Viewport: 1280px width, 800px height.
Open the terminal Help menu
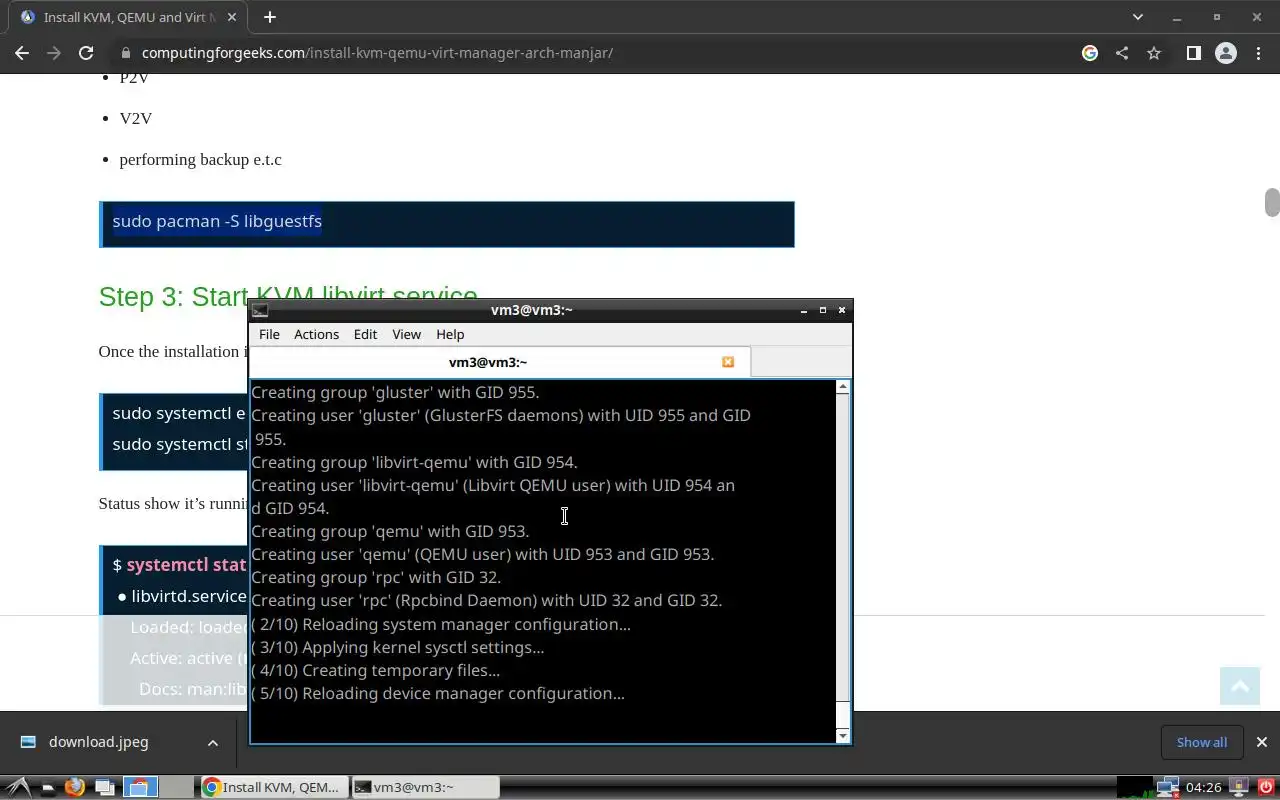pyautogui.click(x=450, y=334)
